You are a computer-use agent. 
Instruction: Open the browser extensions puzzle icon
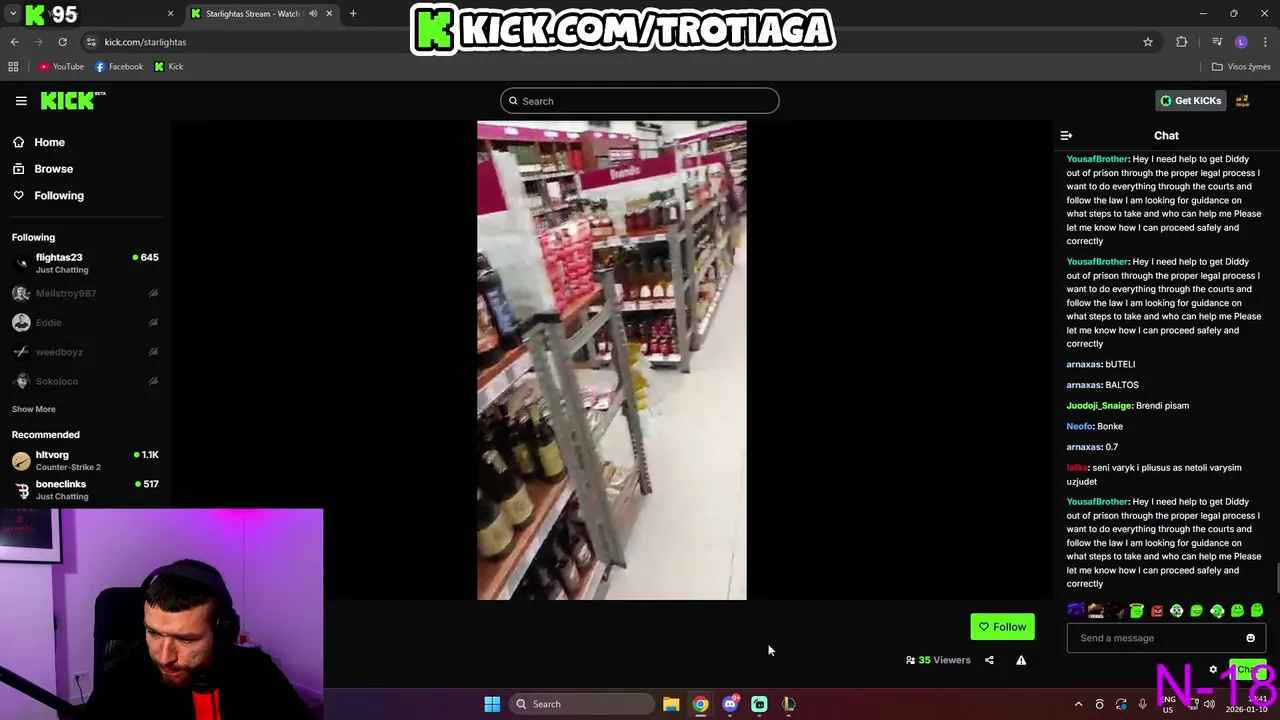[1182, 42]
